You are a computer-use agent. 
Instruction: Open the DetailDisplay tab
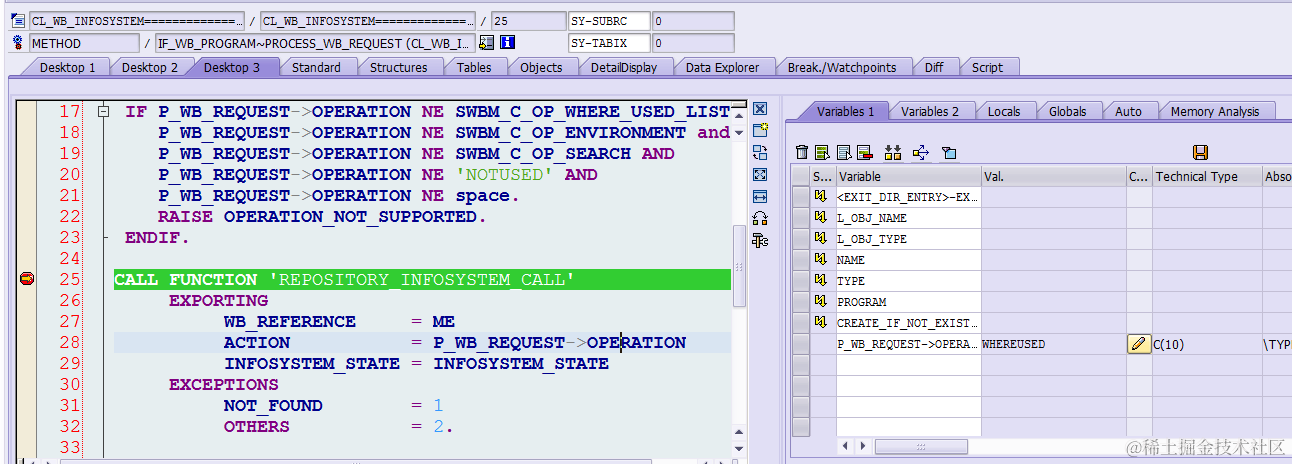[624, 67]
